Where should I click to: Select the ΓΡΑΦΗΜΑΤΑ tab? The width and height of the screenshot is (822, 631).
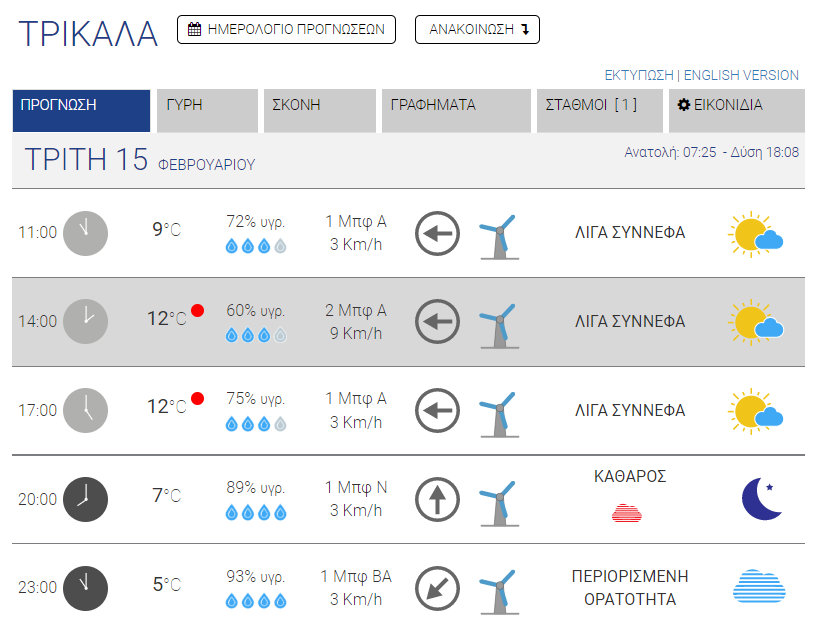click(x=456, y=110)
